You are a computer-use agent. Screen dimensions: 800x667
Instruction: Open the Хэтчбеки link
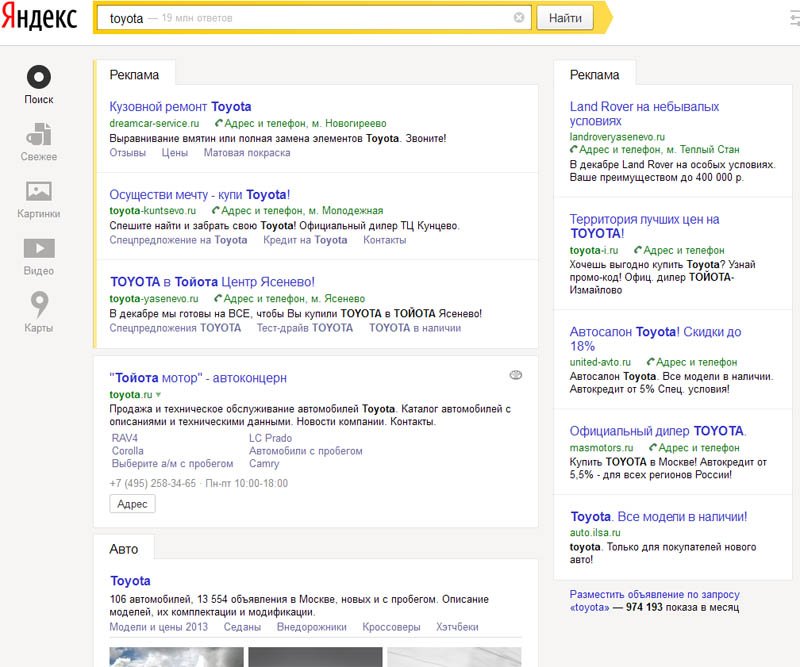point(457,627)
